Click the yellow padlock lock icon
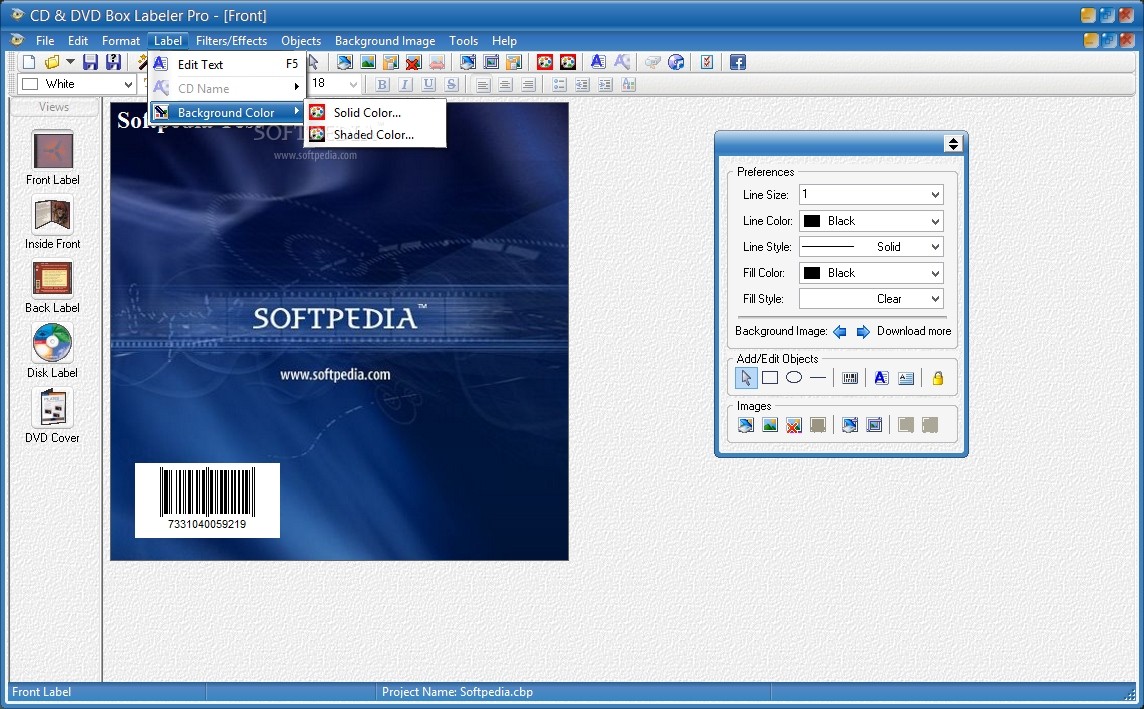This screenshot has height=709, width=1144. [x=938, y=378]
